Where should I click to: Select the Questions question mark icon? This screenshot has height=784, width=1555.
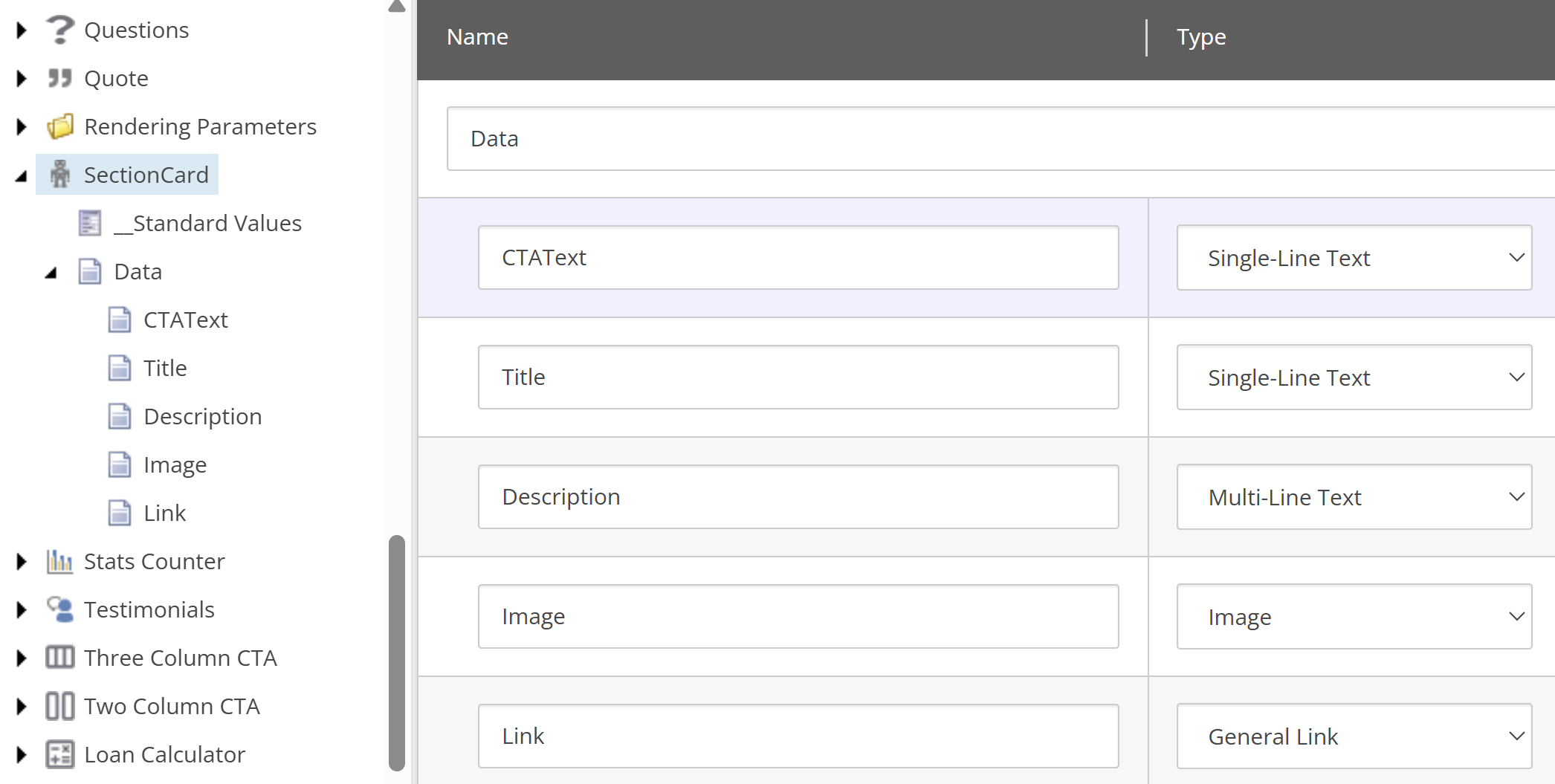(x=59, y=30)
